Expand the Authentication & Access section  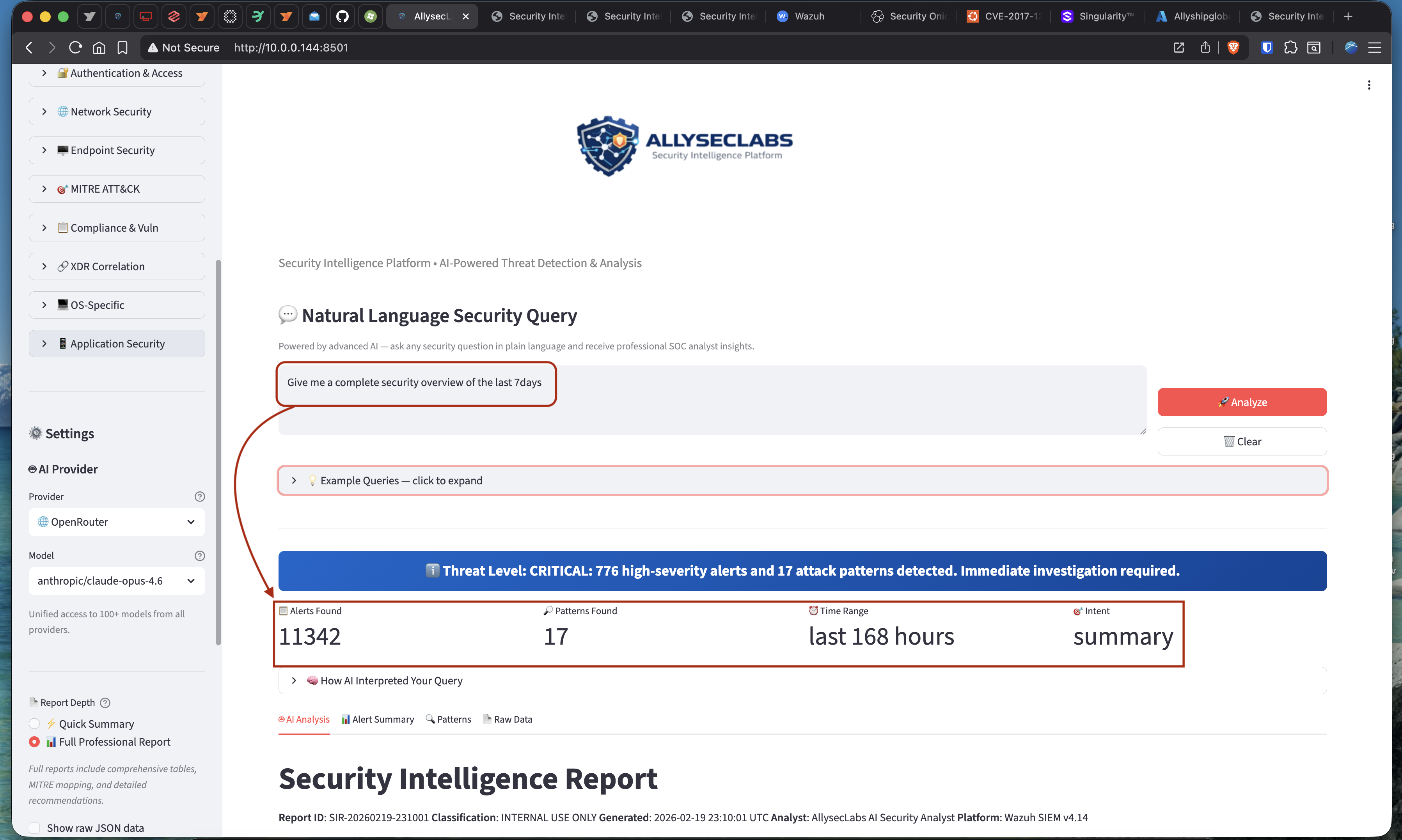(117, 73)
